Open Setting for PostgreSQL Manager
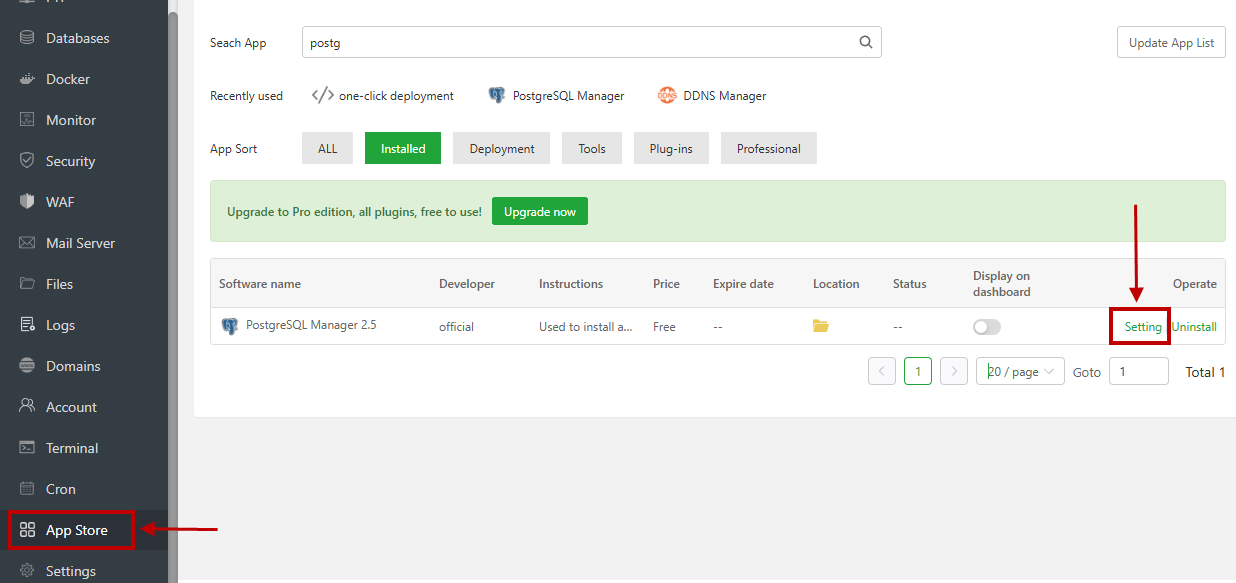1236x583 pixels. coord(1143,327)
